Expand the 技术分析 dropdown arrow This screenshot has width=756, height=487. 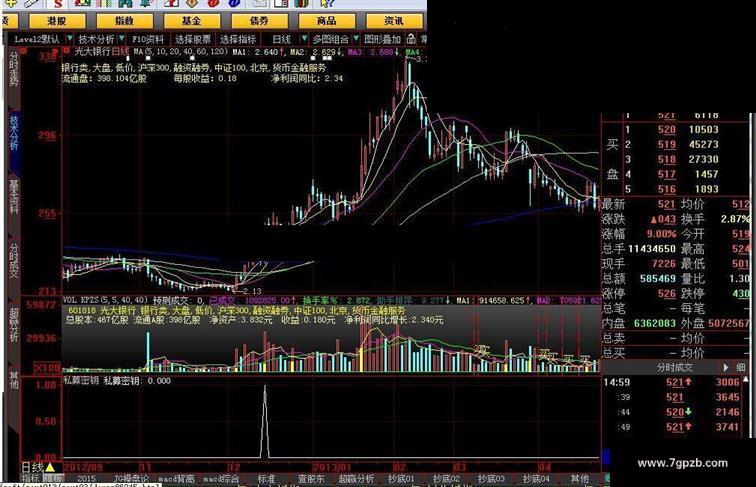122,39
